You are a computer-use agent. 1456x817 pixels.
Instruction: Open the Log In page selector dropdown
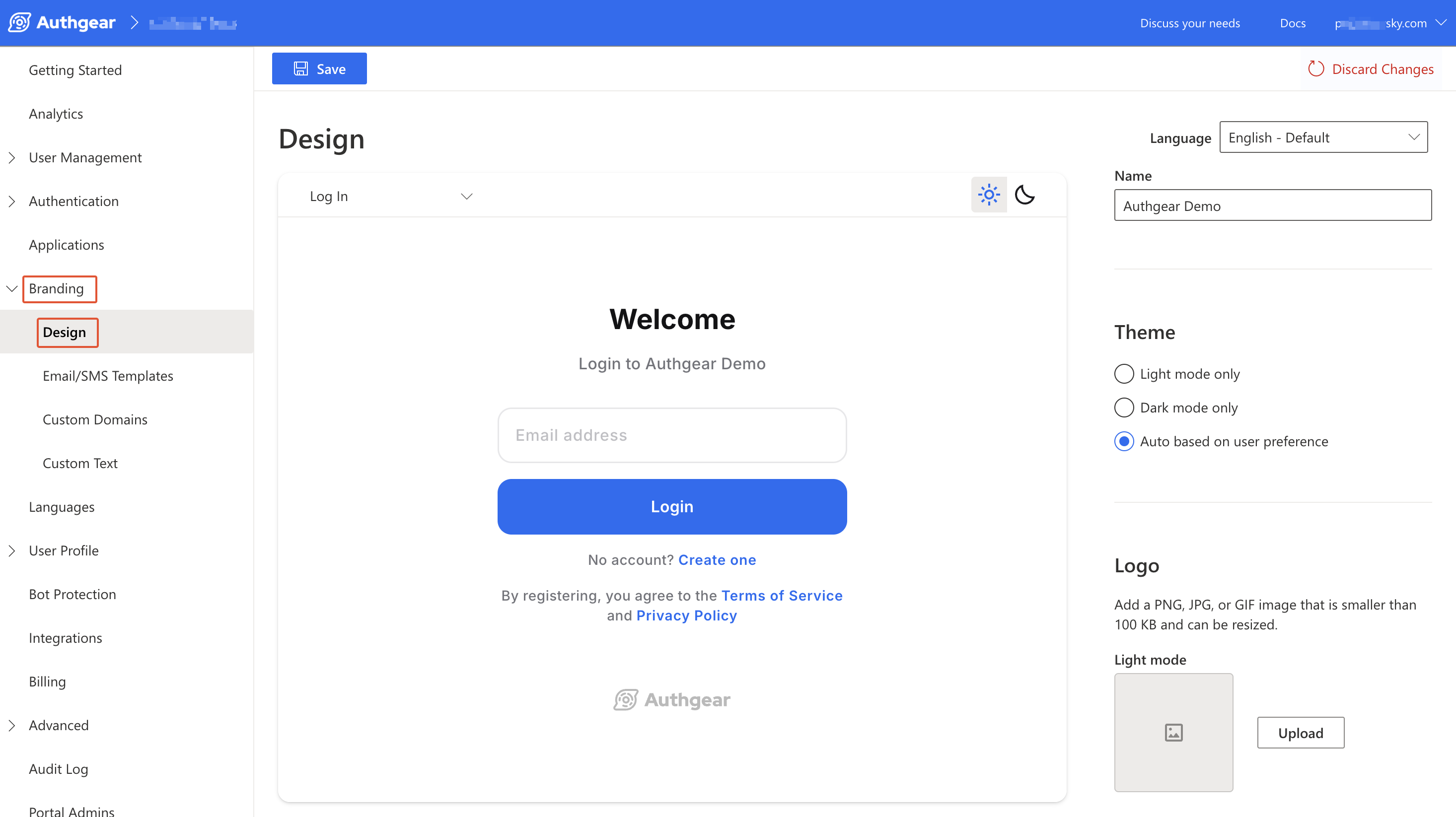[390, 196]
